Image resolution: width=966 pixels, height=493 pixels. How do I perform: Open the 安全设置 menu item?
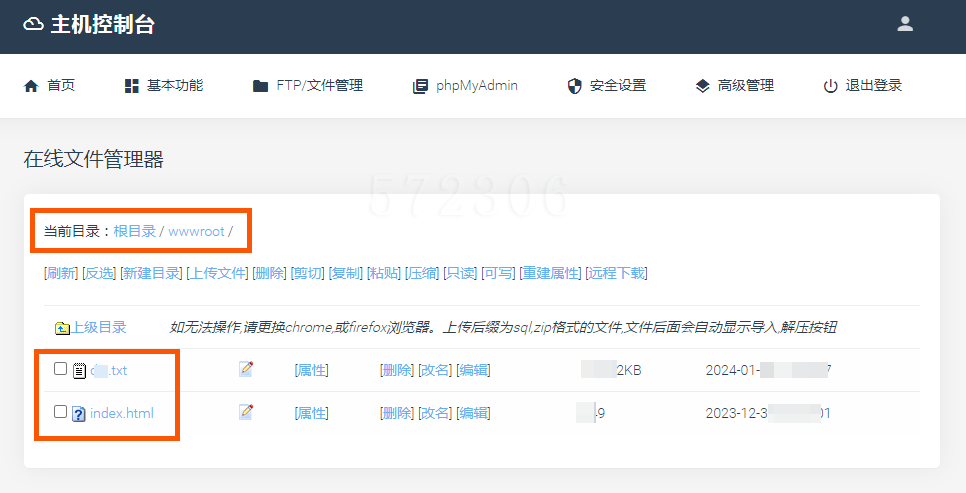point(618,86)
